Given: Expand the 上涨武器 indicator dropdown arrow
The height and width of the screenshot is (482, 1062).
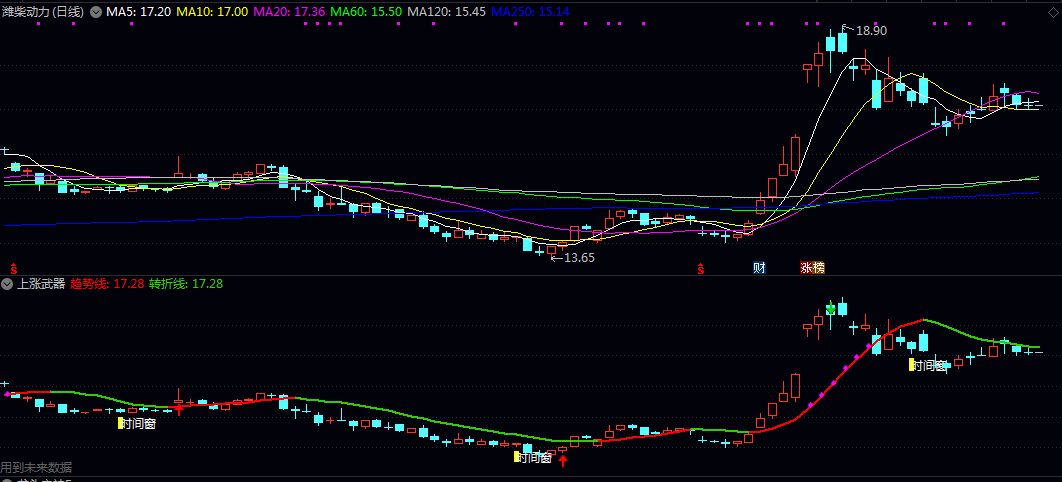Looking at the screenshot, I should 7,284.
